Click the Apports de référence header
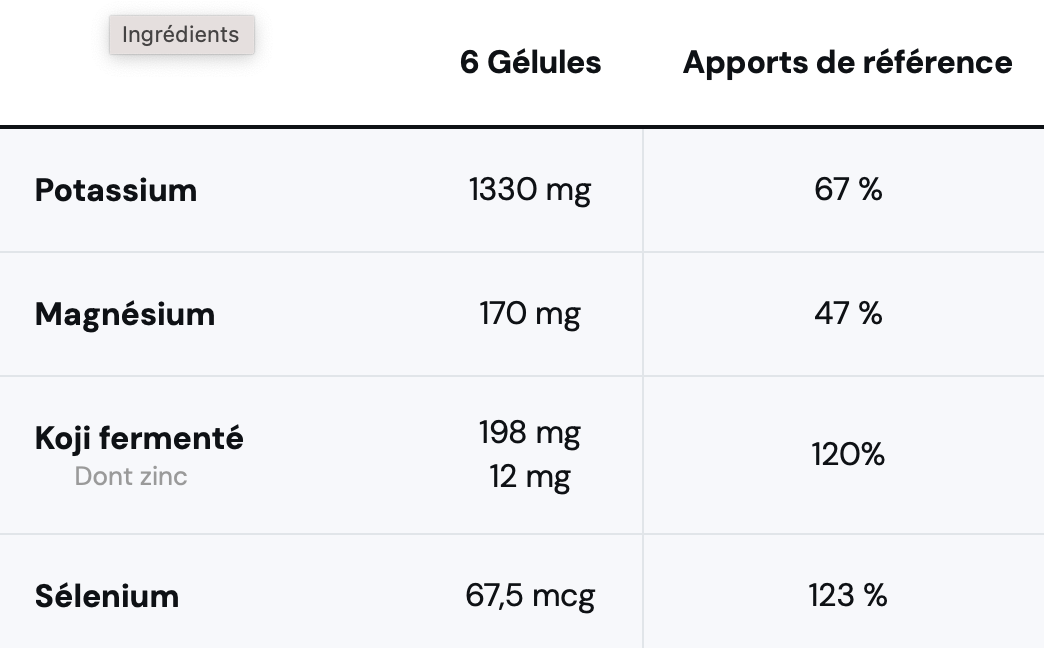 point(847,63)
